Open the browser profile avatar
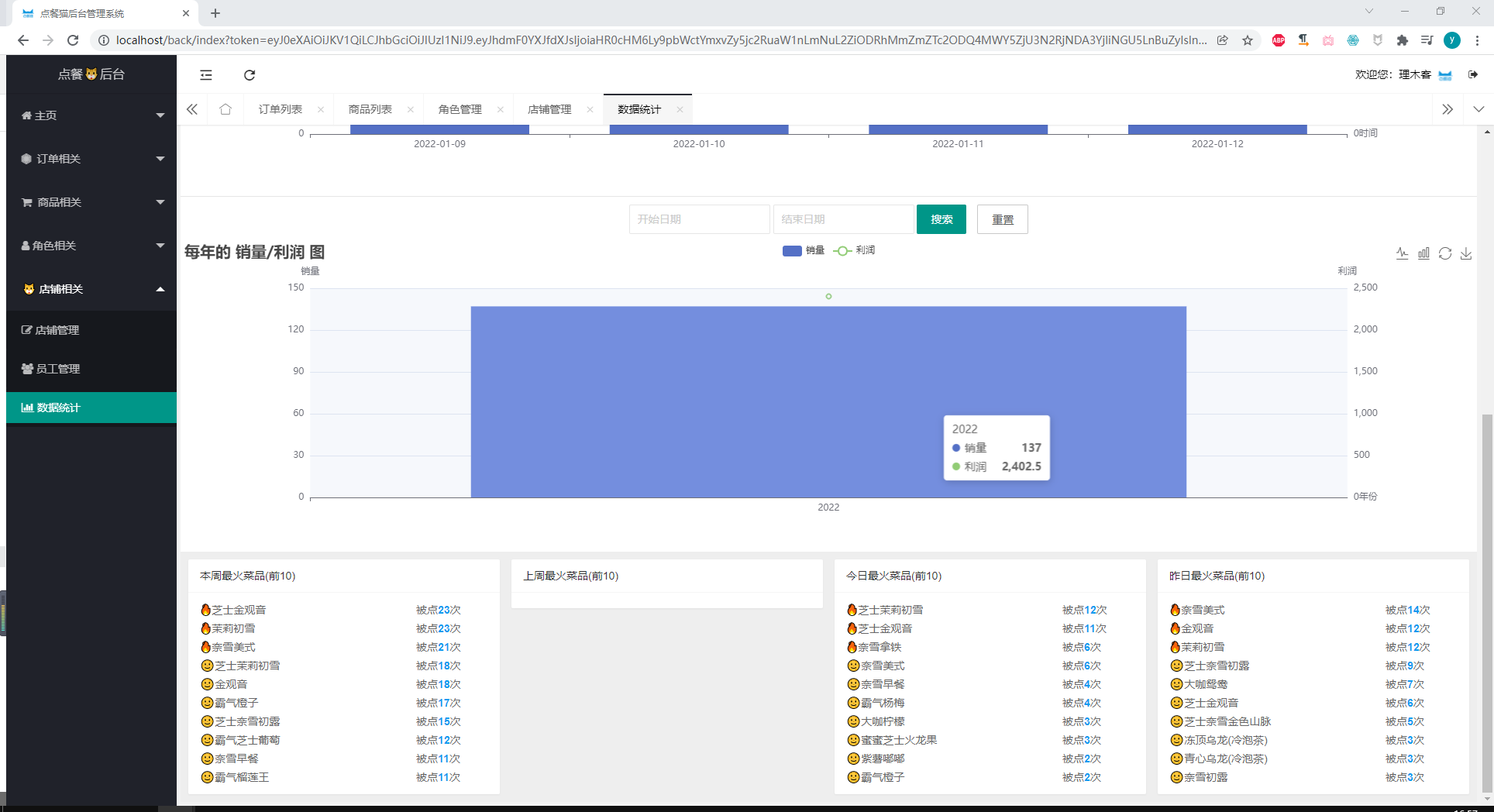 click(x=1452, y=40)
